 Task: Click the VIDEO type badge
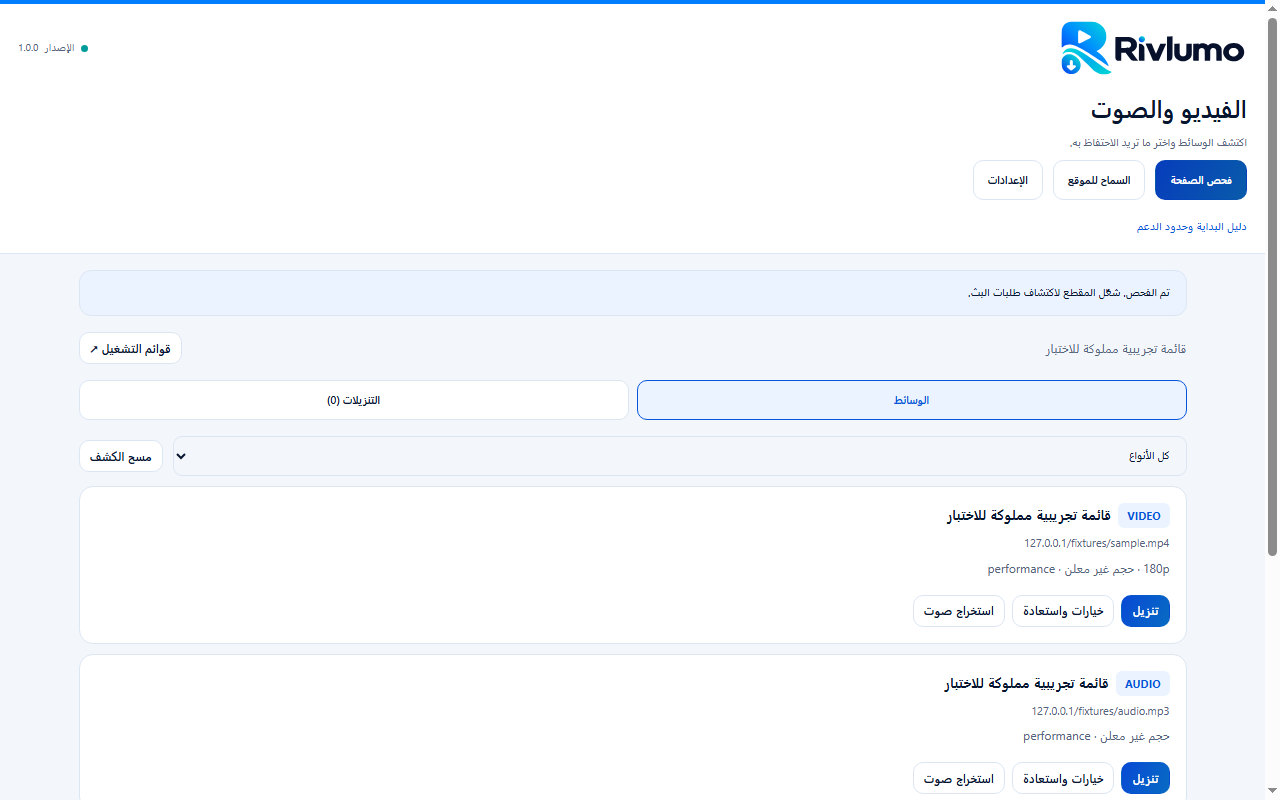click(1144, 516)
